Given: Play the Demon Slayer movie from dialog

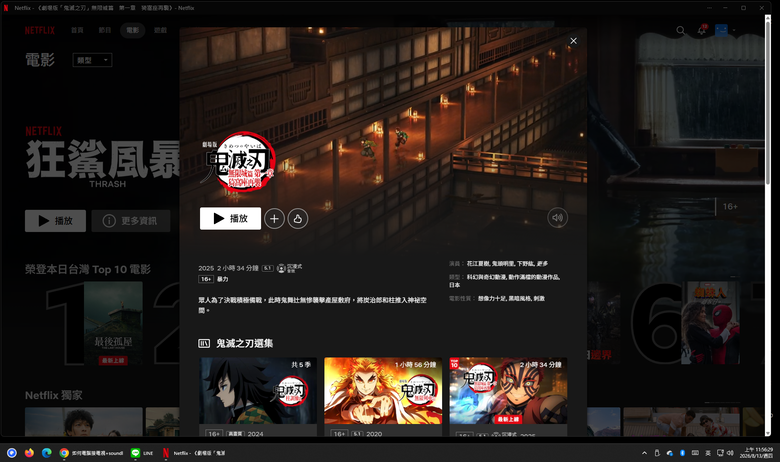Looking at the screenshot, I should point(230,218).
